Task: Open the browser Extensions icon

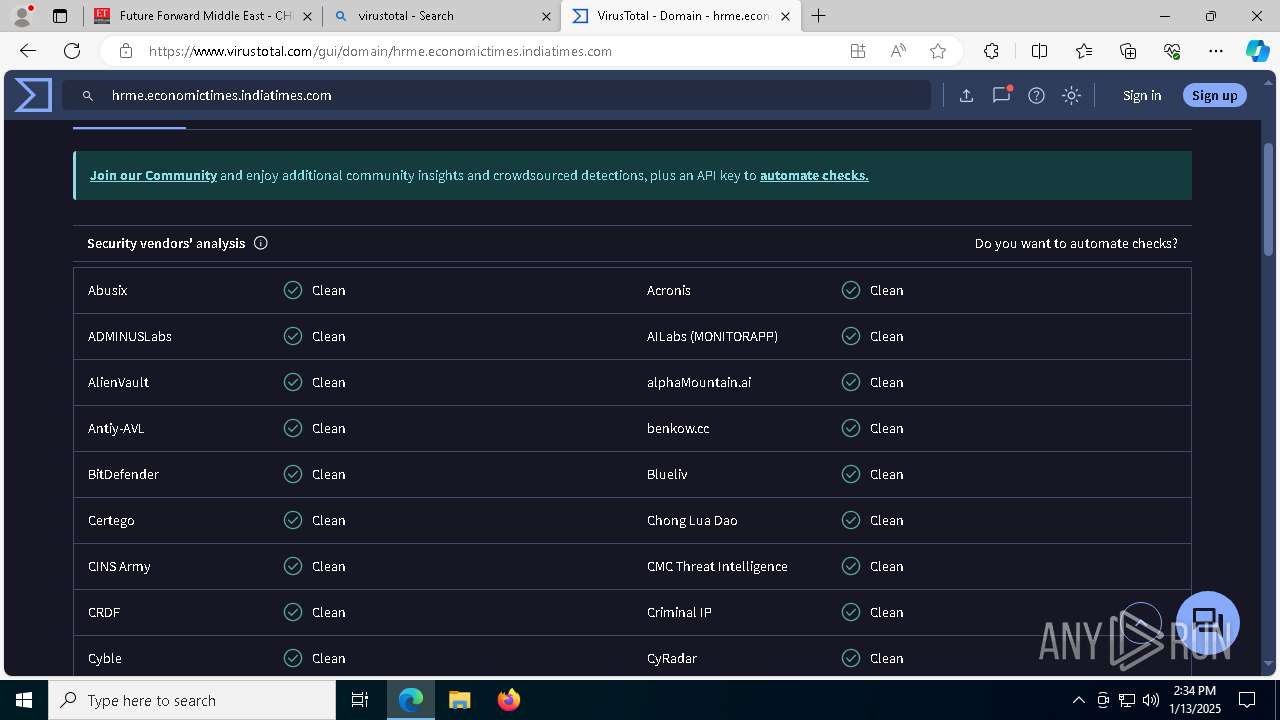Action: pyautogui.click(x=991, y=51)
